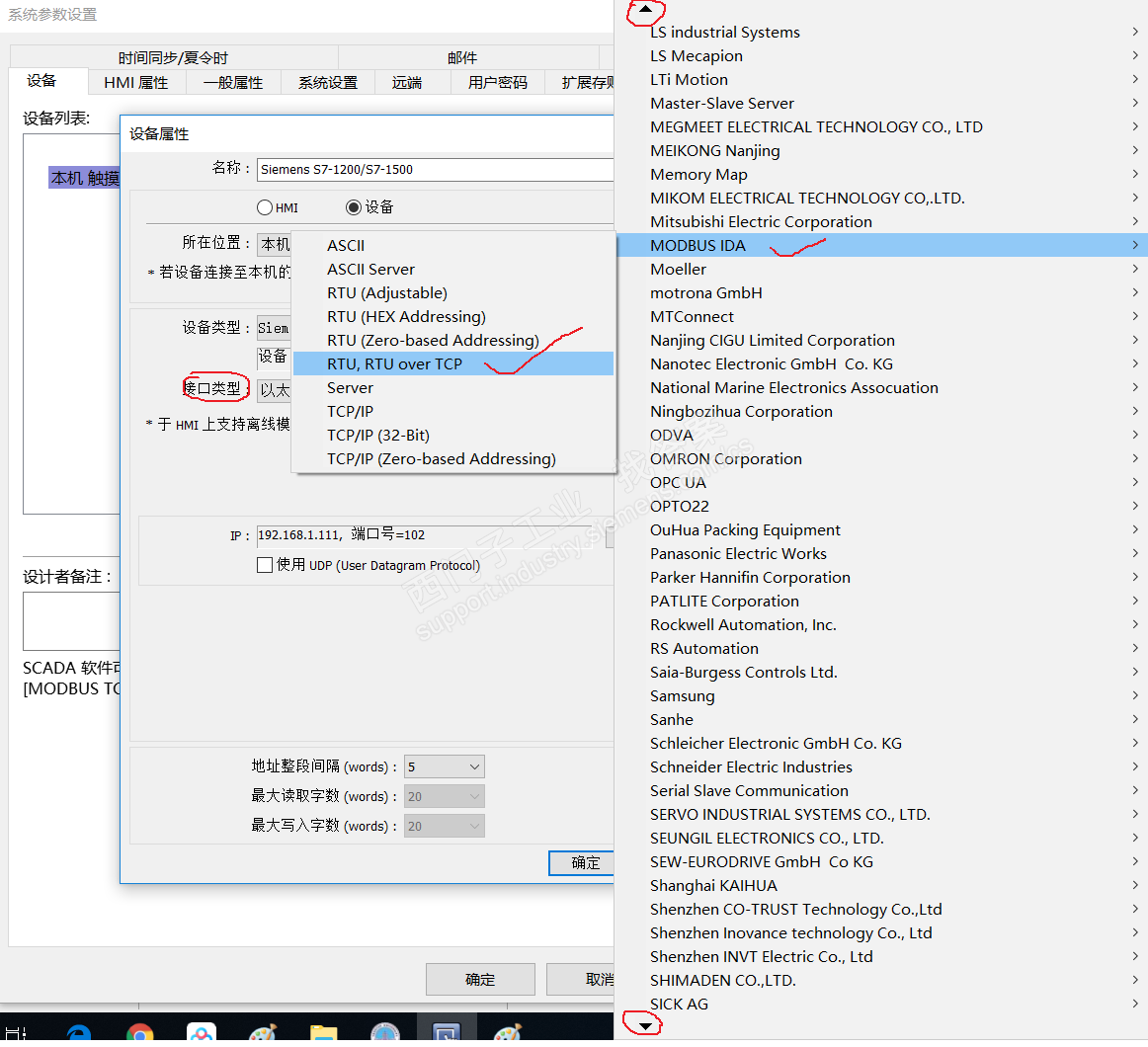
Task: Choose RTU, RTU over TCP in the submenu
Action: point(453,363)
